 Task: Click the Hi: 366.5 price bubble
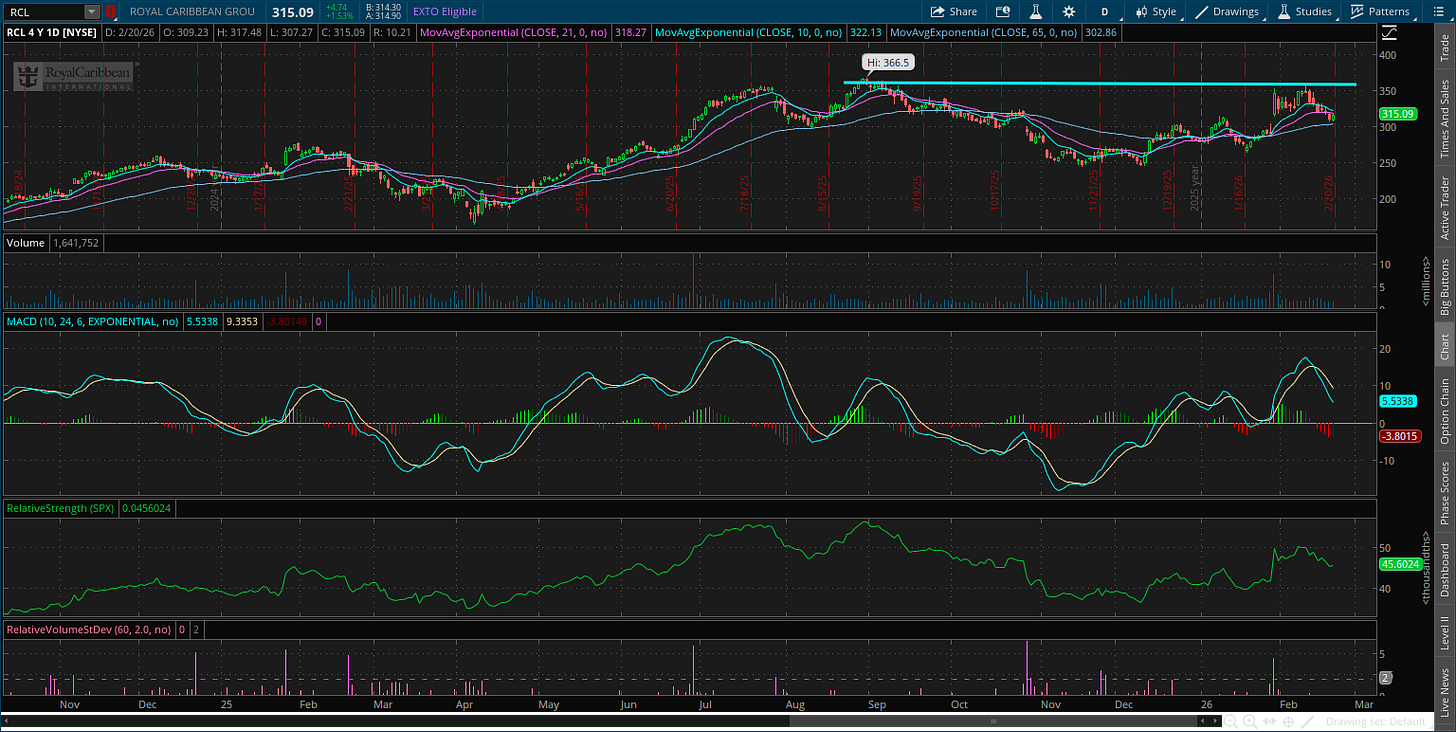(x=887, y=62)
